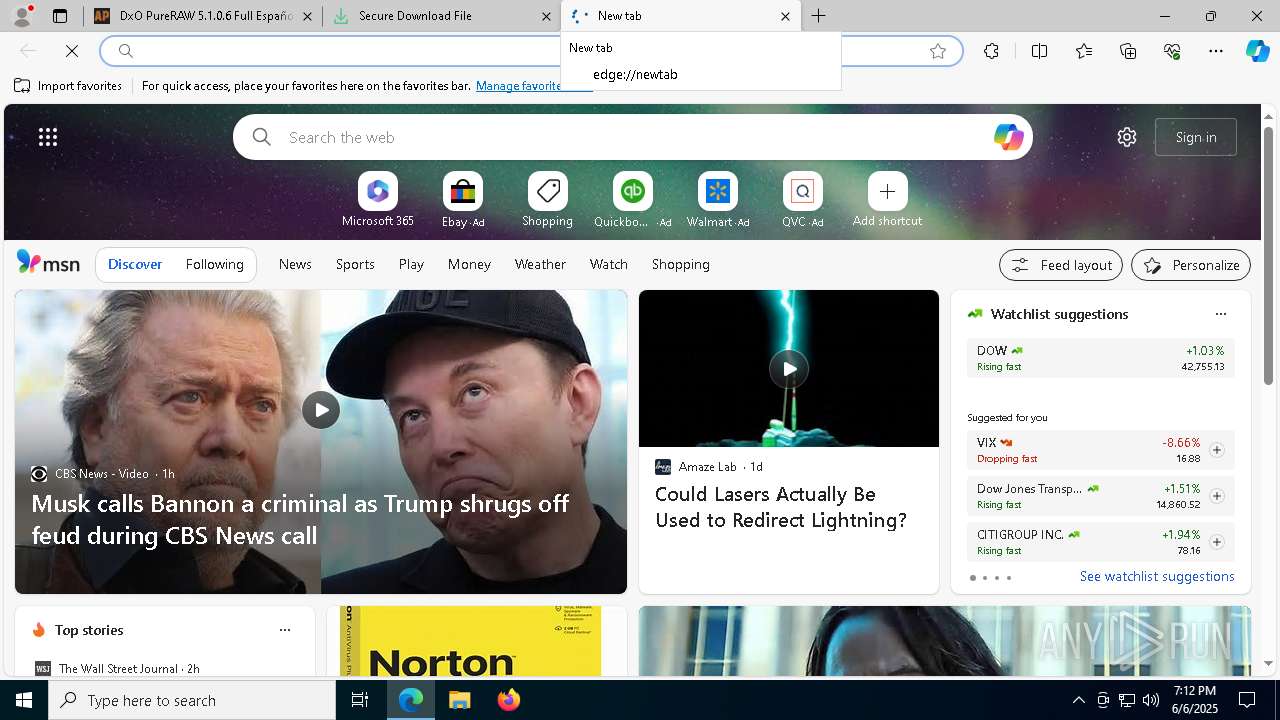Viewport: 1280px width, 720px height.
Task: Click the Personalize button
Action: click(1191, 265)
